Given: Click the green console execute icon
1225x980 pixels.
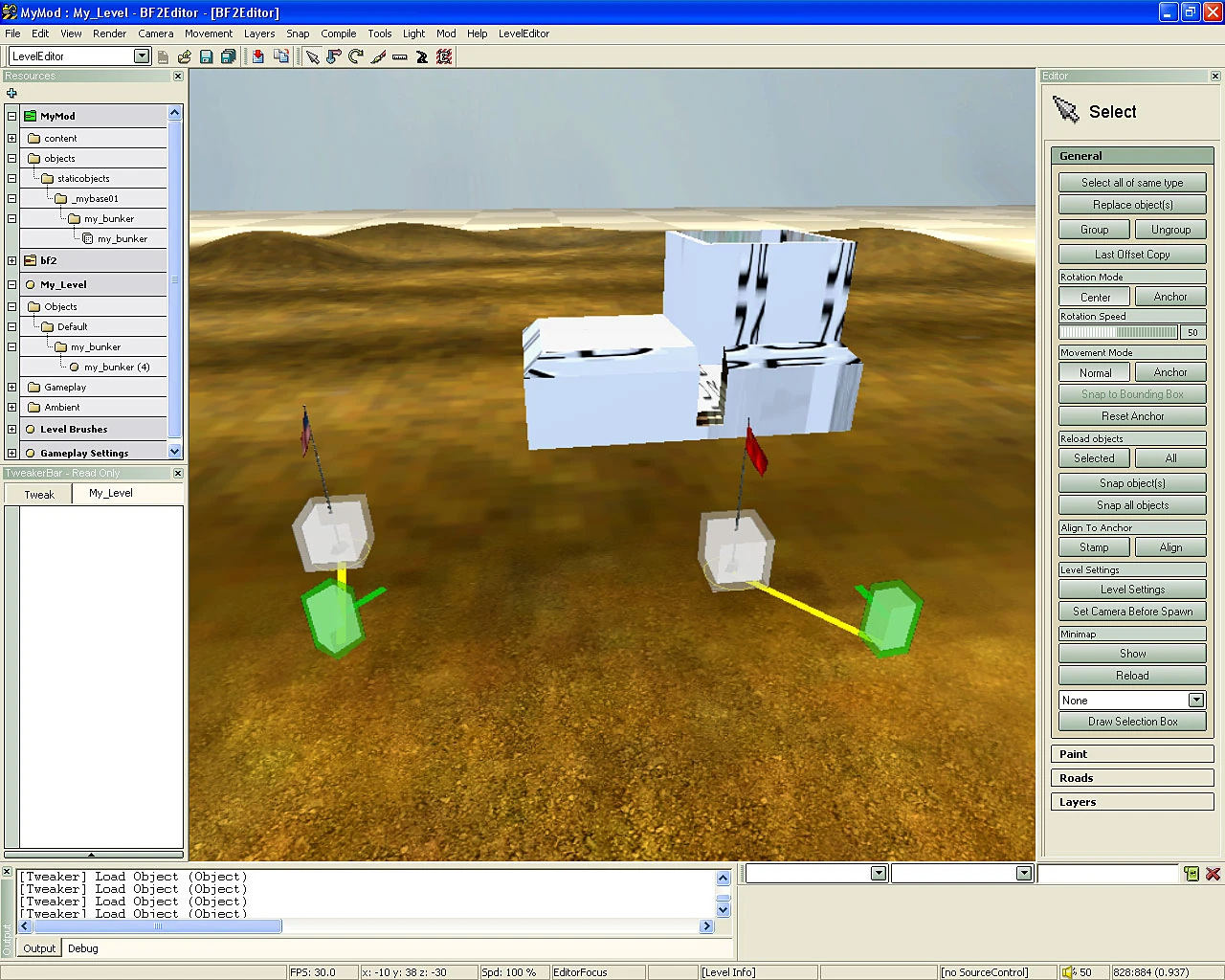Looking at the screenshot, I should [1192, 874].
